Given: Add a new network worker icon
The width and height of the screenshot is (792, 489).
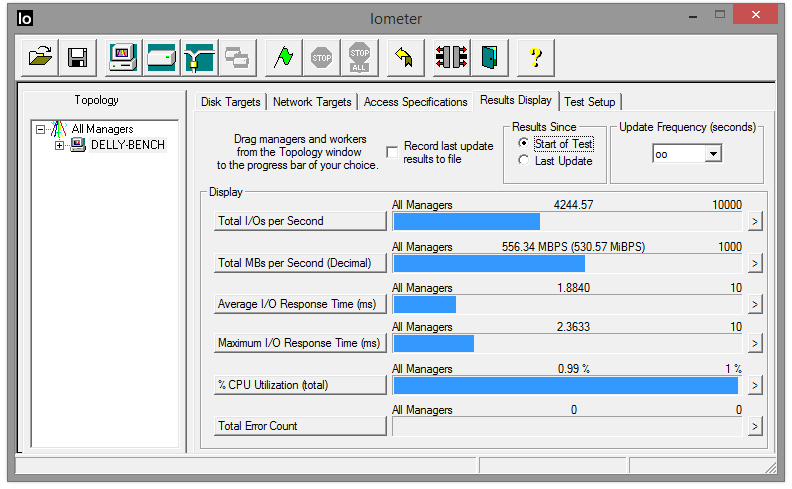Looking at the screenshot, I should click(x=199, y=57).
